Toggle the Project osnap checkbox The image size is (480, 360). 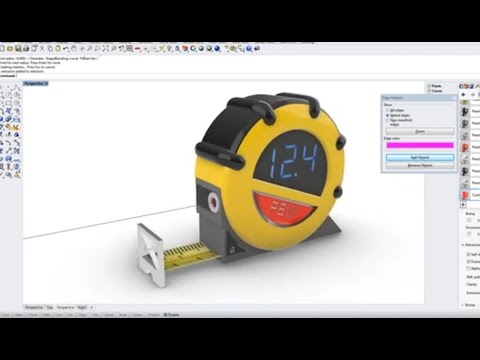pos(147,315)
